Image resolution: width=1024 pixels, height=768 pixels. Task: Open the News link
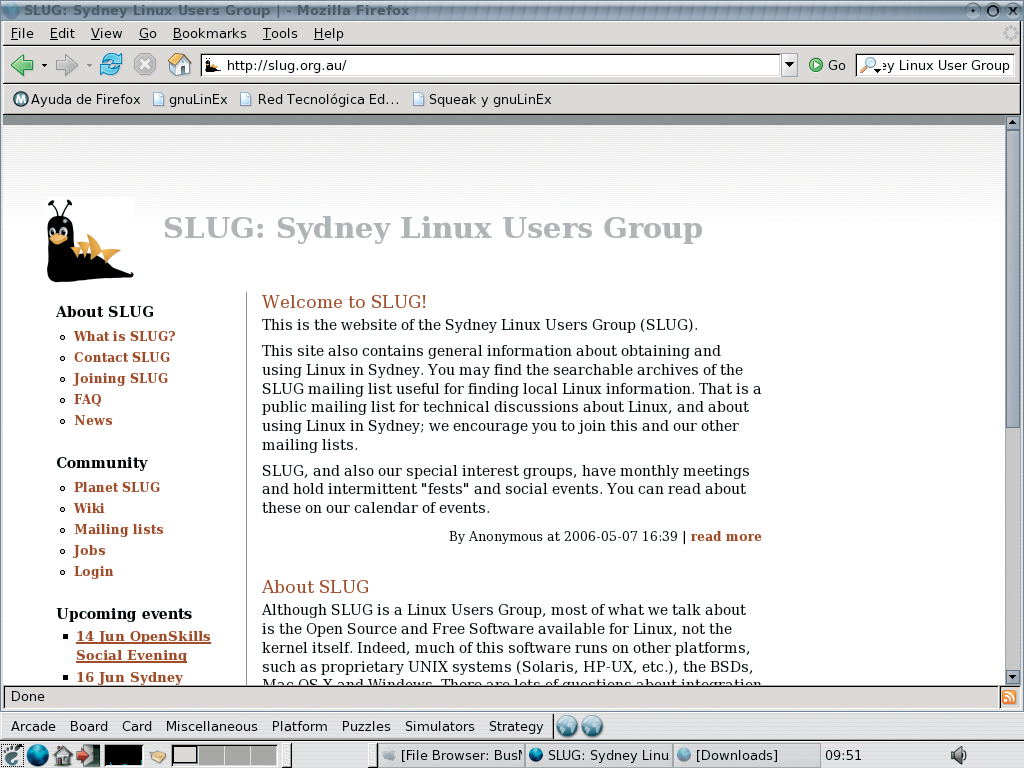coord(93,420)
